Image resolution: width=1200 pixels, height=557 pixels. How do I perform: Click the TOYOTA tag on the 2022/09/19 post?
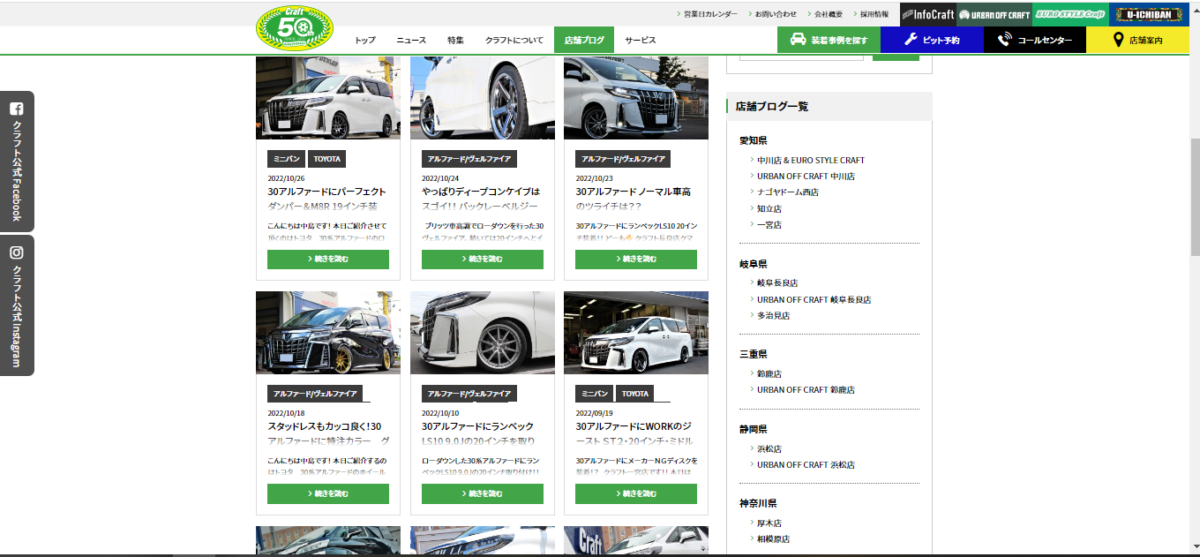pyautogui.click(x=634, y=394)
